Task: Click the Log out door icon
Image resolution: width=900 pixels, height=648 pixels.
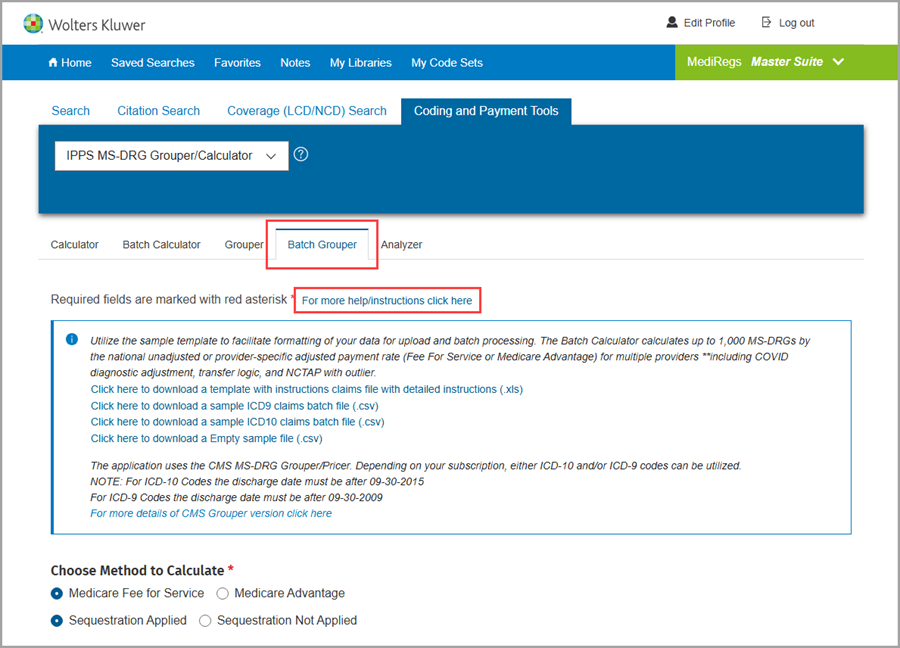Action: (x=766, y=22)
